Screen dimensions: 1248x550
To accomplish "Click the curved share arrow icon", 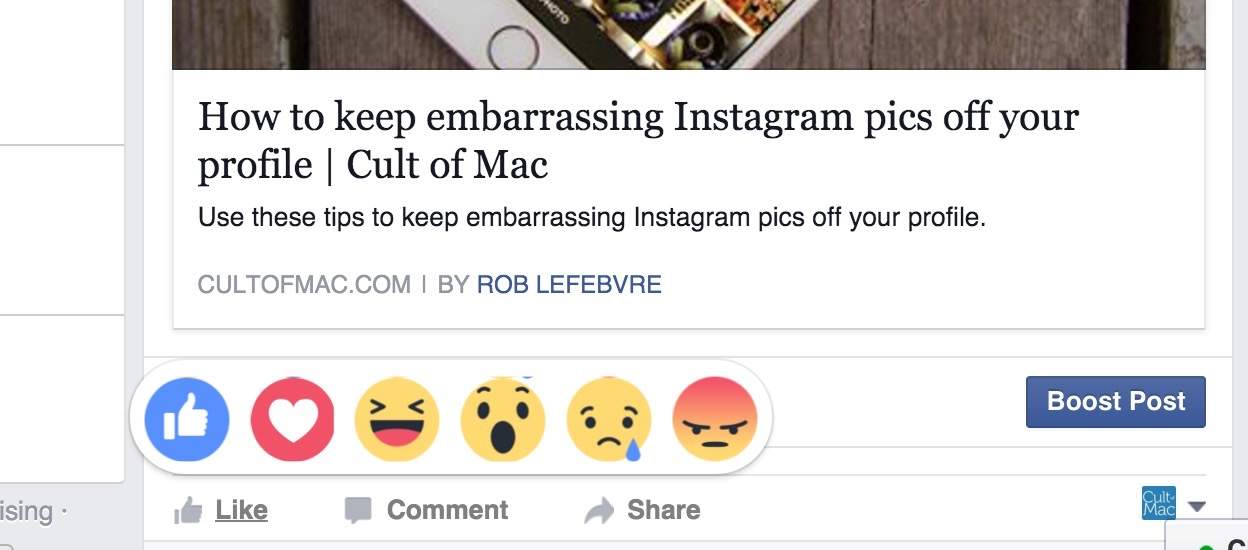I will pyautogui.click(x=598, y=511).
